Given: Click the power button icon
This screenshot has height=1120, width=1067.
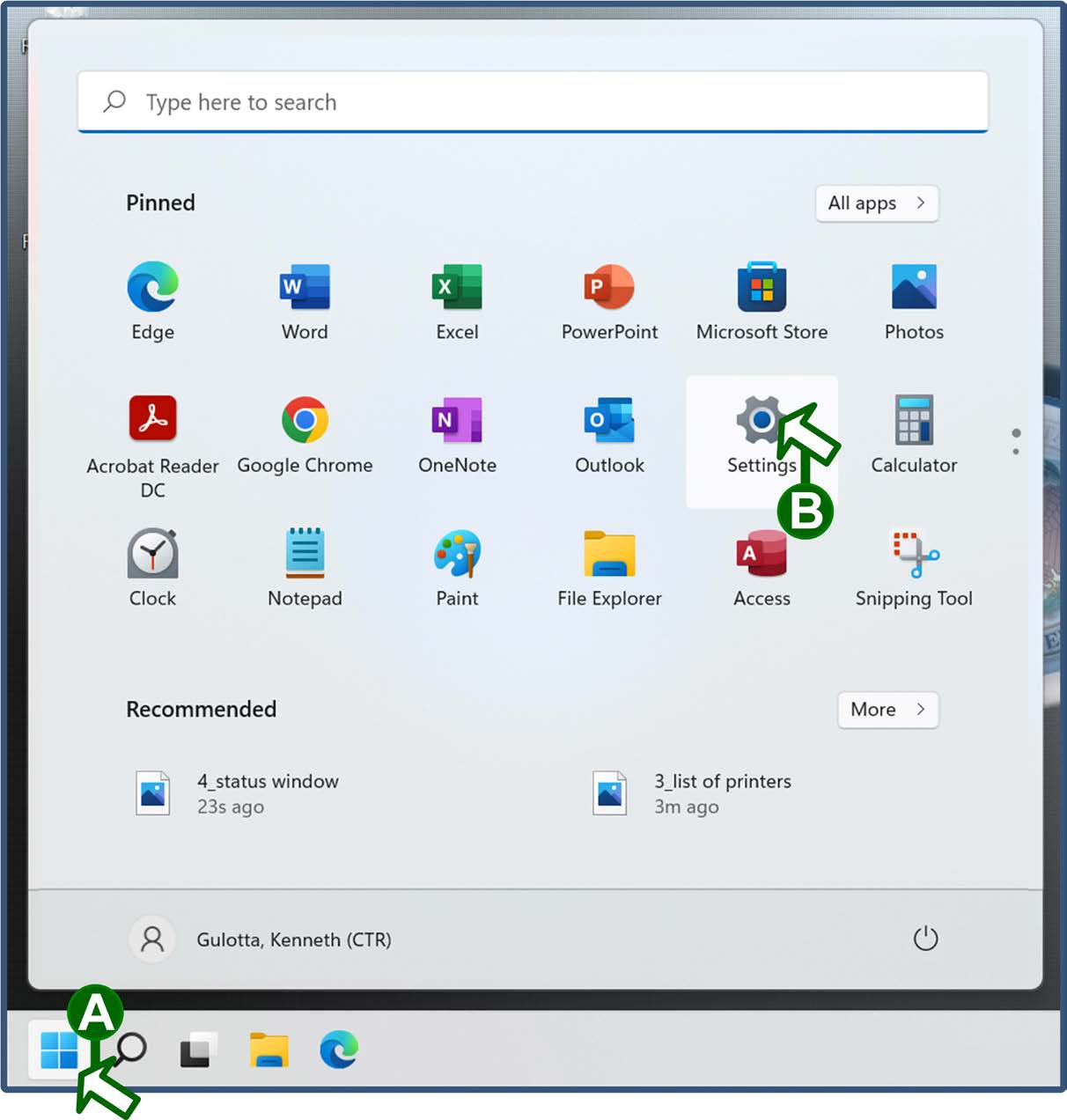Looking at the screenshot, I should pyautogui.click(x=925, y=939).
